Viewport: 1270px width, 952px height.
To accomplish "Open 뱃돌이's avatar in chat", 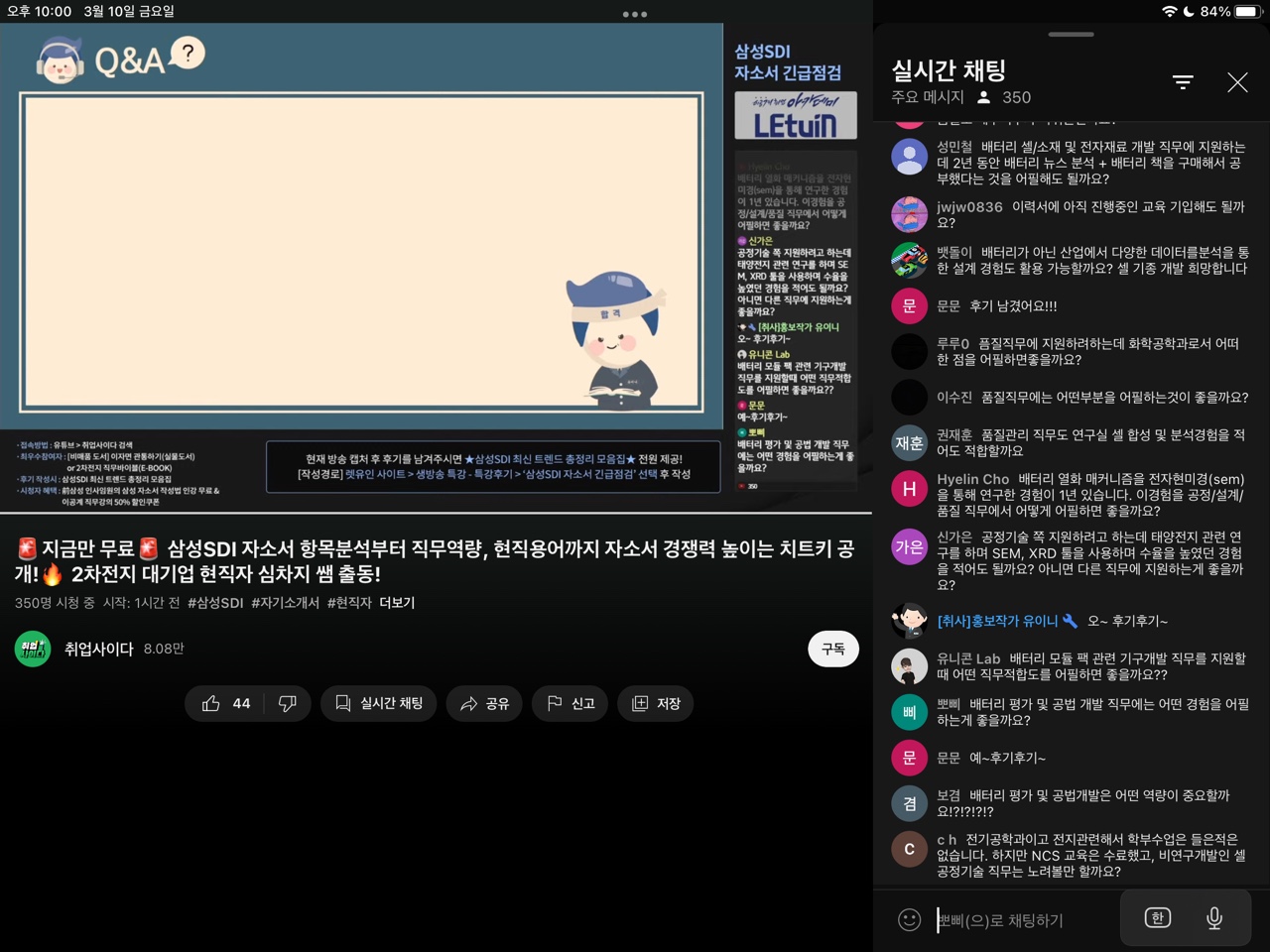I will (909, 260).
